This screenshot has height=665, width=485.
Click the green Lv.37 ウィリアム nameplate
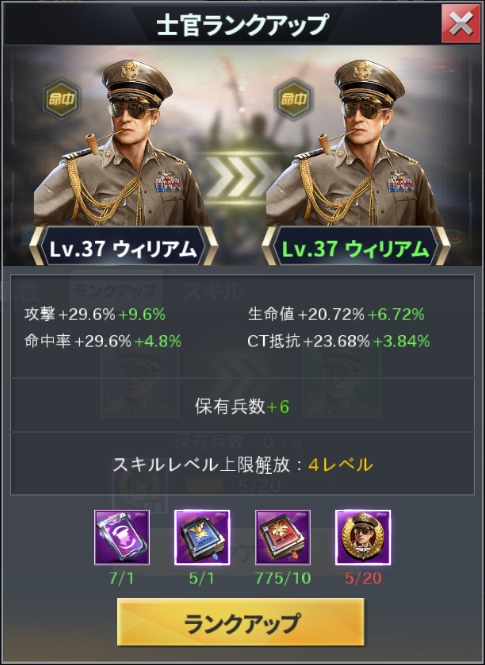(355, 249)
